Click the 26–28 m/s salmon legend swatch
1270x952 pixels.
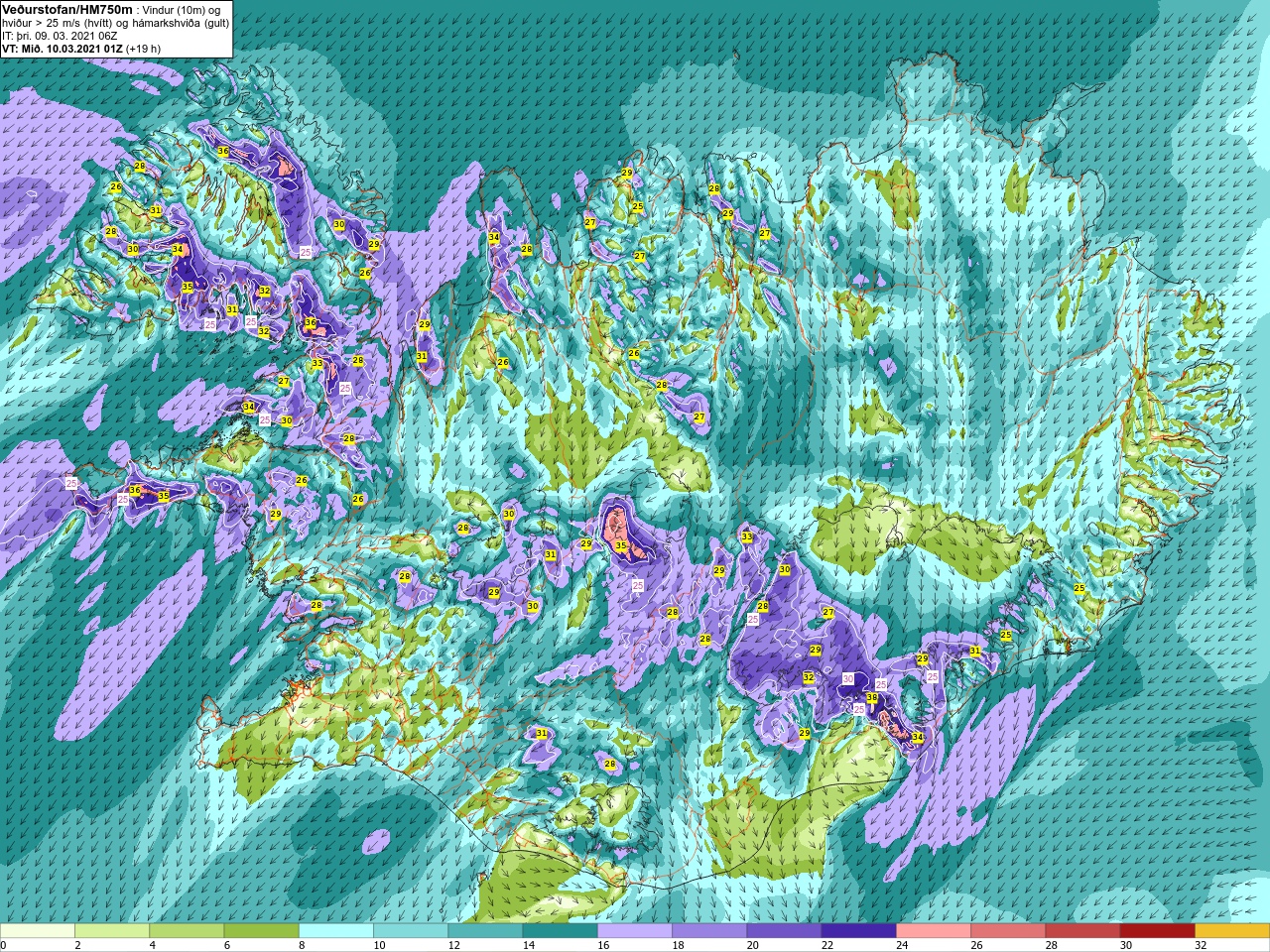tap(1008, 931)
